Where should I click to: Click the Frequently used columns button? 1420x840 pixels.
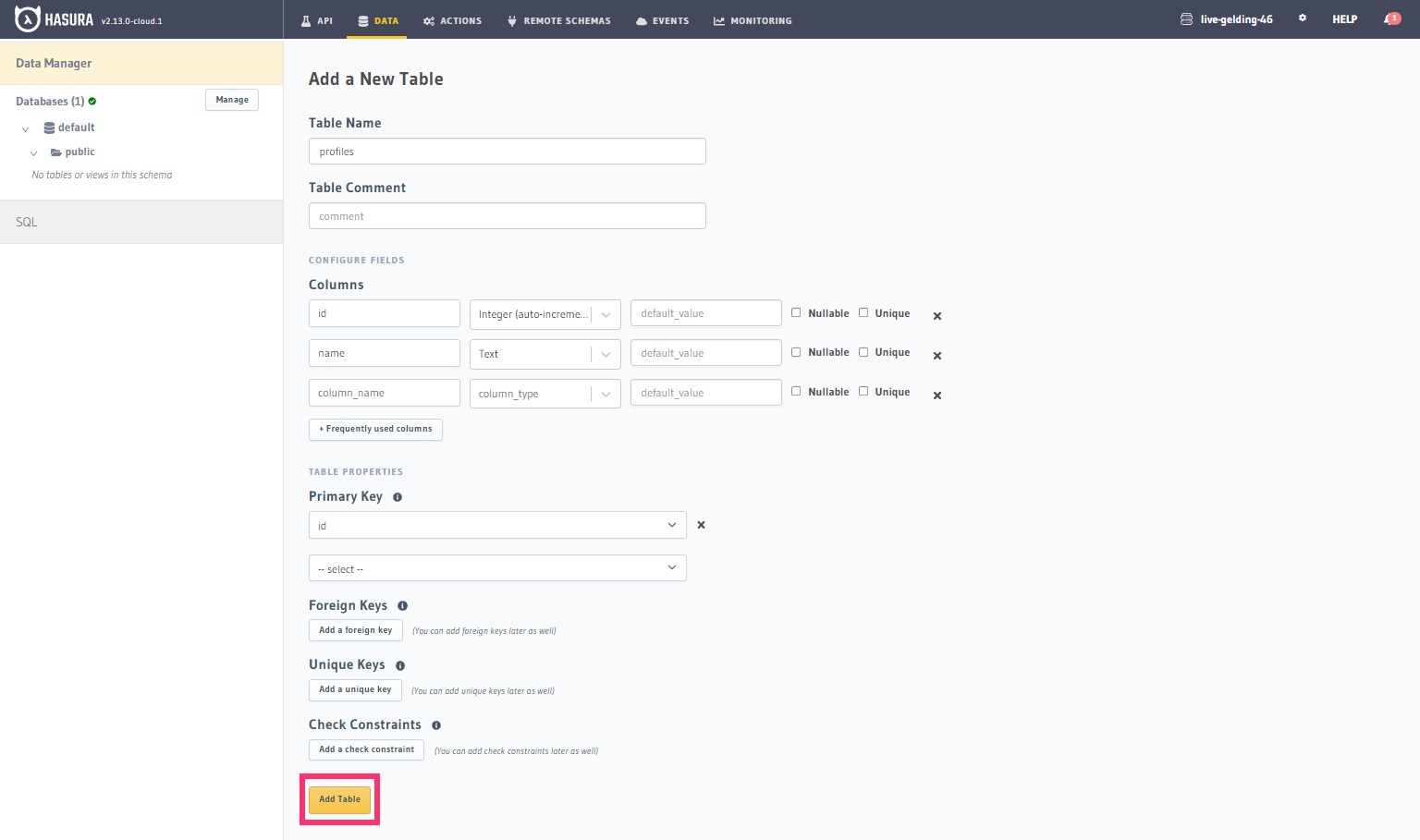pyautogui.click(x=375, y=430)
